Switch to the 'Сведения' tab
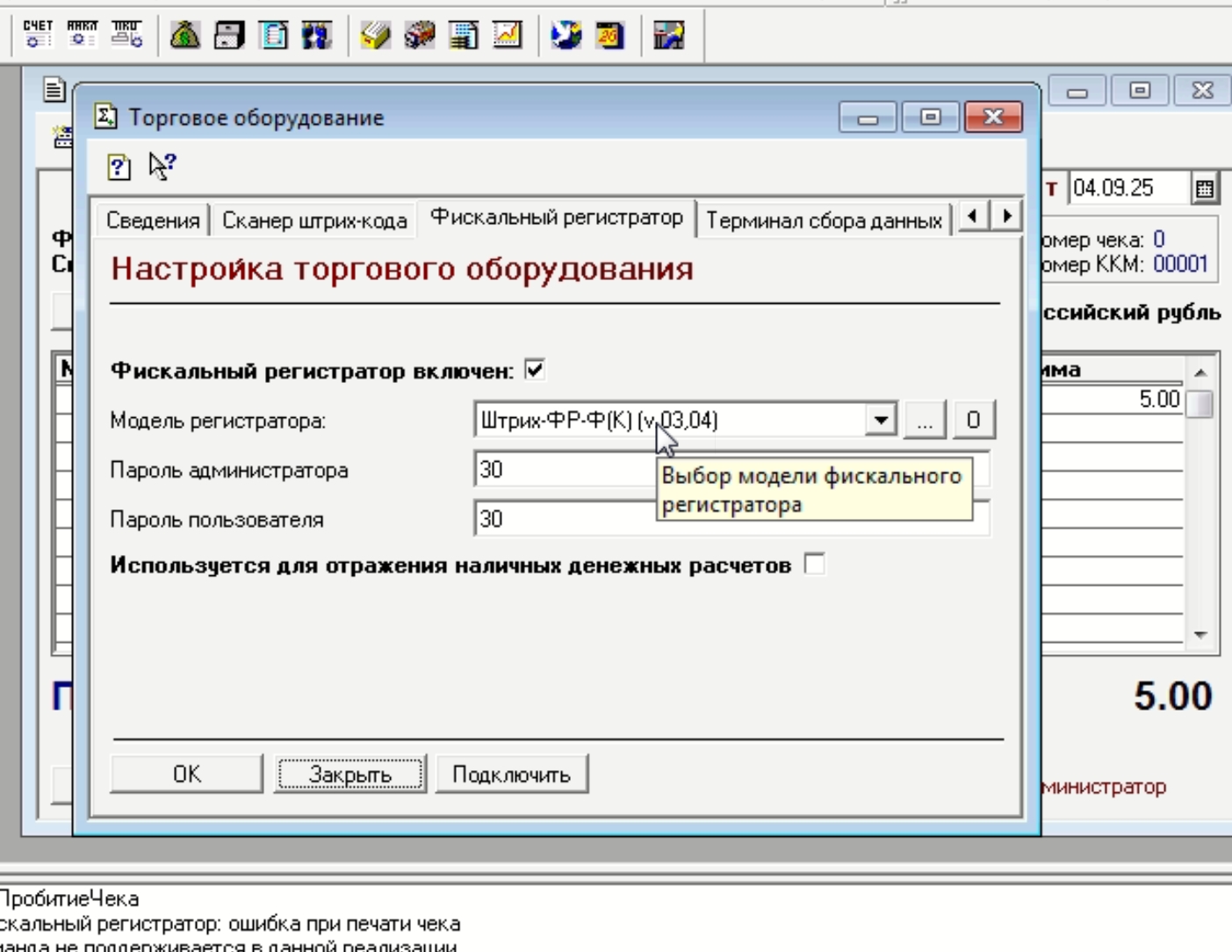 (153, 220)
